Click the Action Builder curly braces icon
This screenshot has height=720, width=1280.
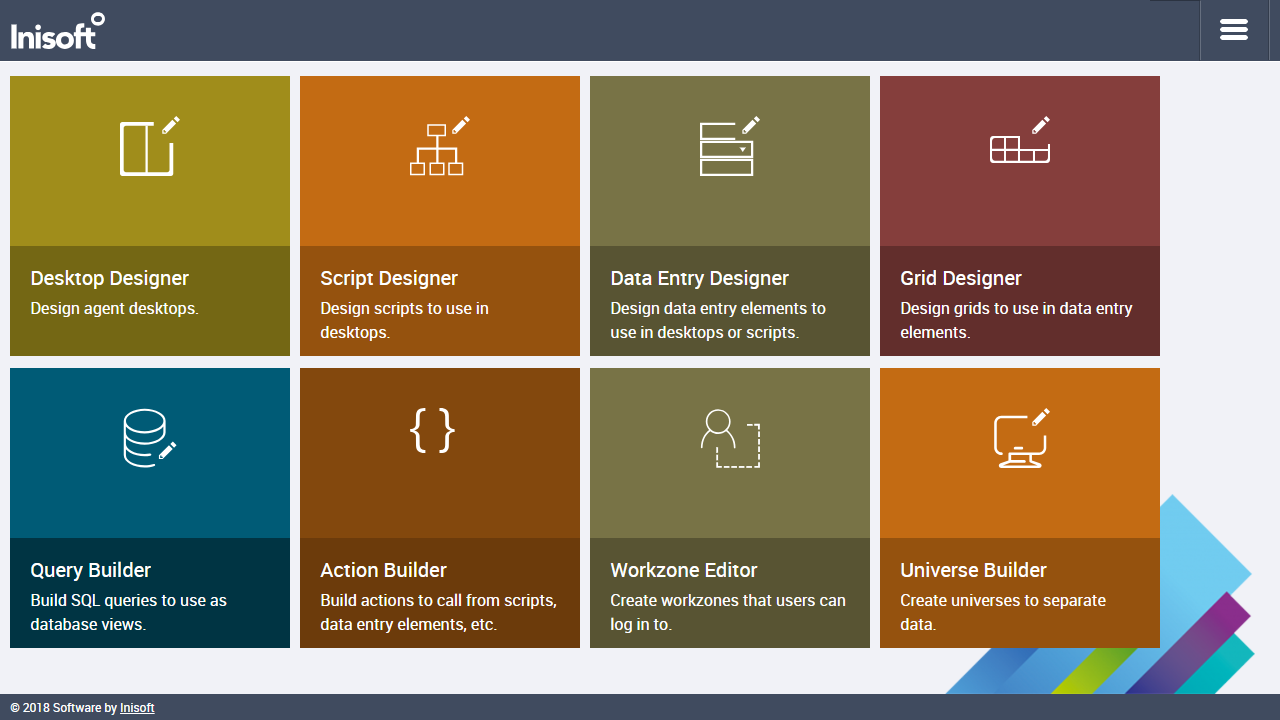click(432, 430)
